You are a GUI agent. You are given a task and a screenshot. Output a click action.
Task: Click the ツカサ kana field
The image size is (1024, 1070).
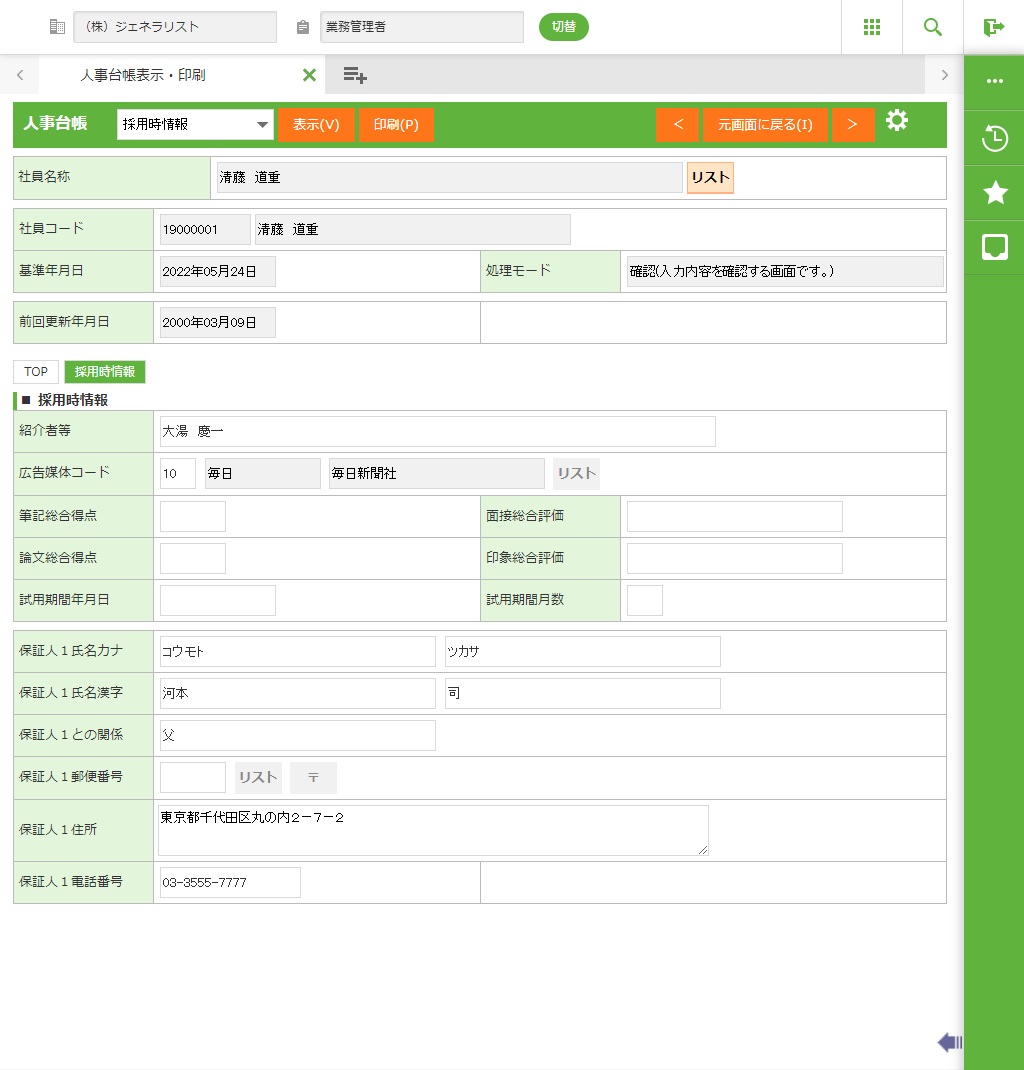pyautogui.click(x=583, y=652)
